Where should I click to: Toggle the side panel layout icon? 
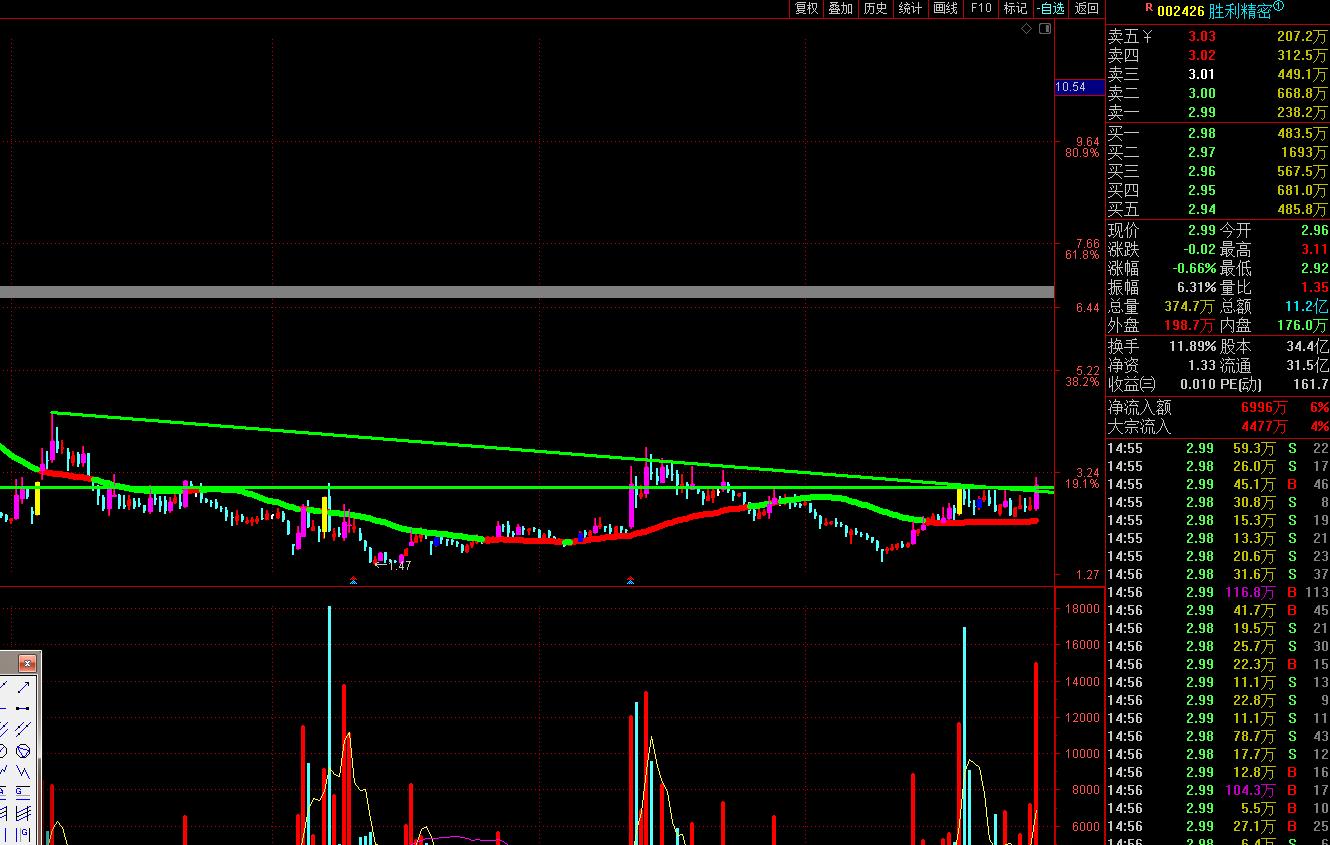(1045, 29)
